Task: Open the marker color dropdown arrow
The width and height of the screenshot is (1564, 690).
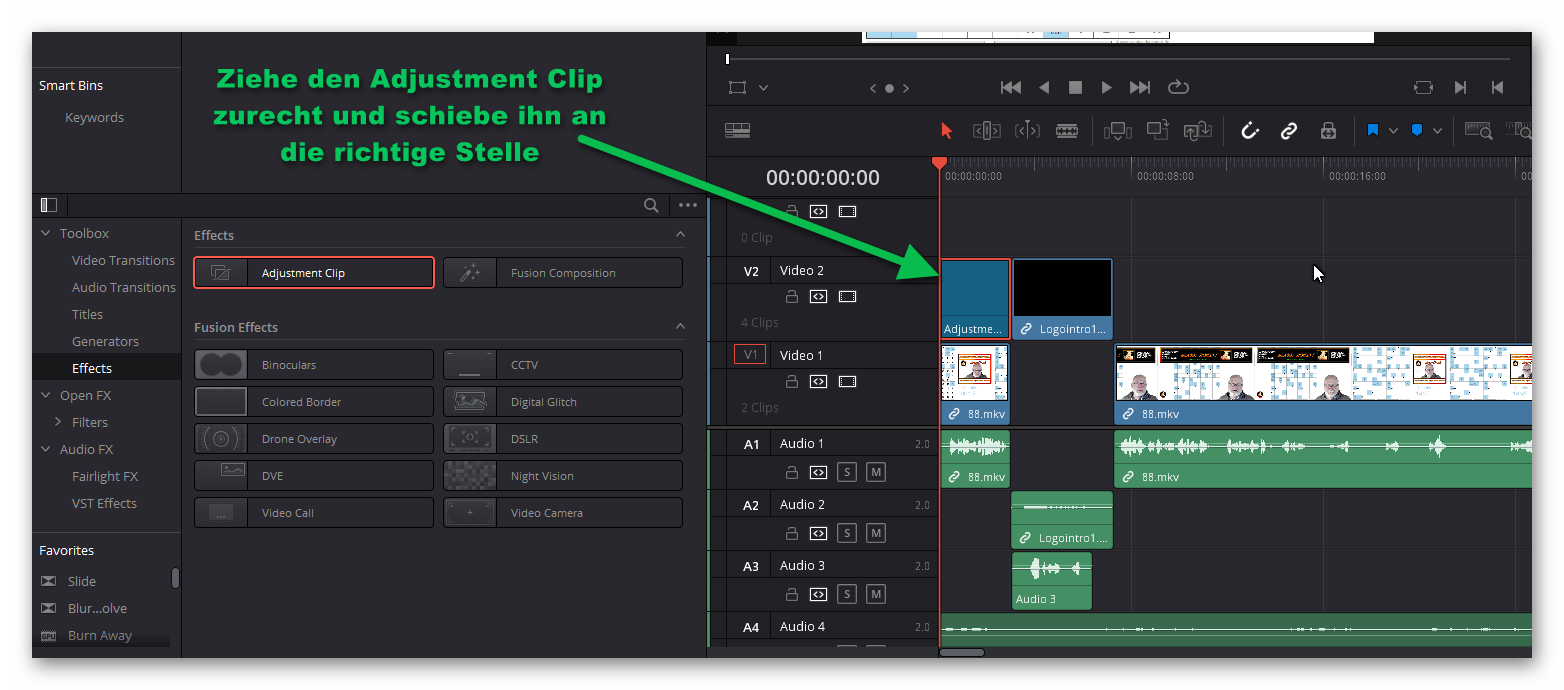Action: point(1437,131)
